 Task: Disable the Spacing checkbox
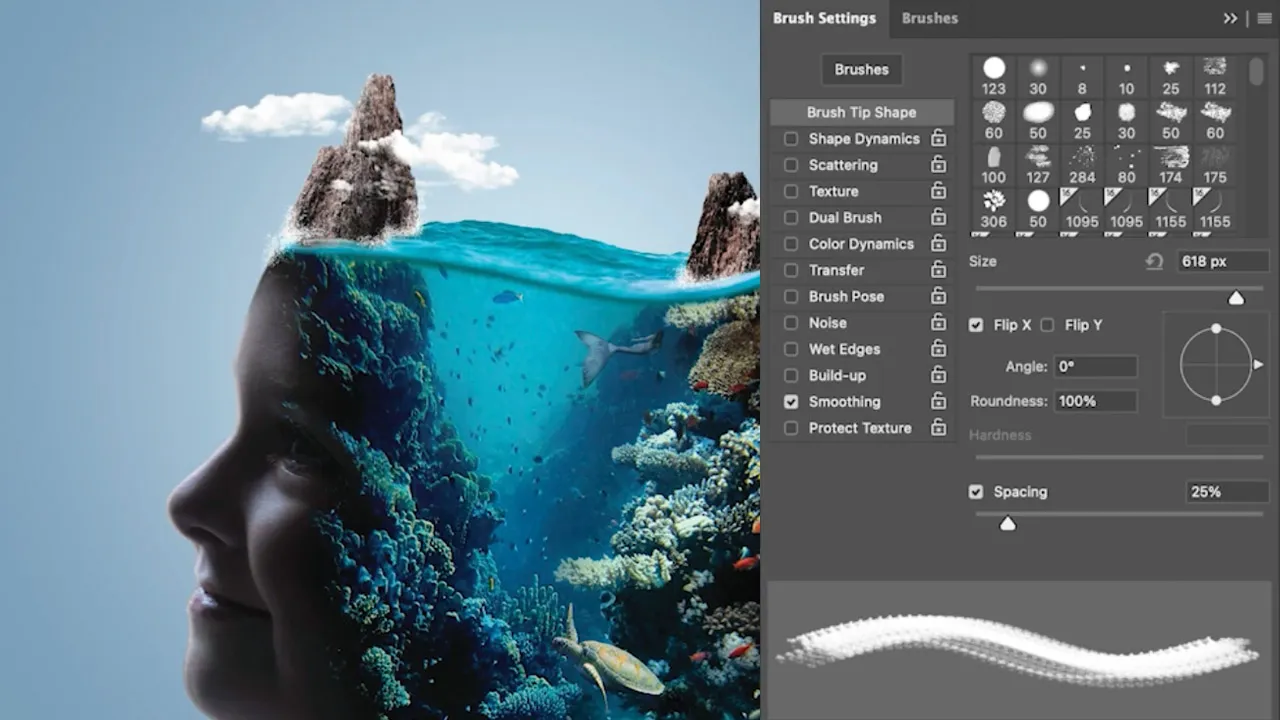[976, 492]
